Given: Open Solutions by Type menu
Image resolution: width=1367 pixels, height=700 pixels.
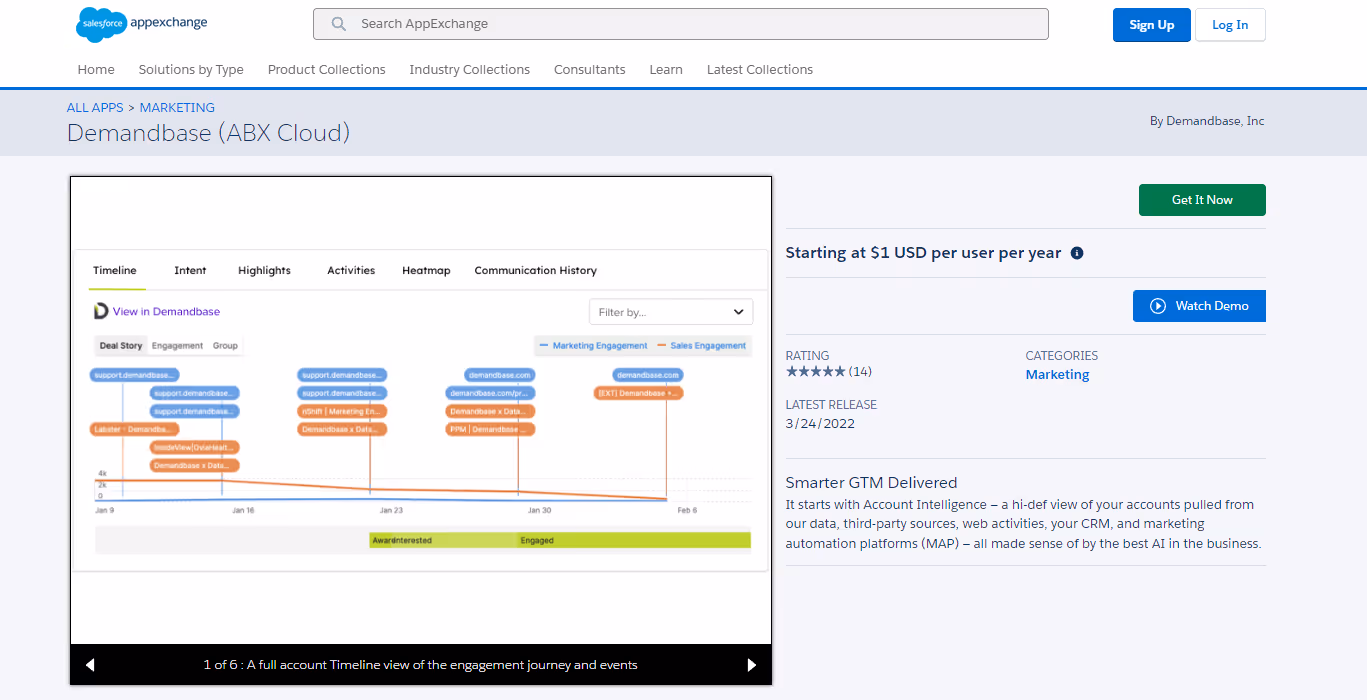Looking at the screenshot, I should [191, 70].
